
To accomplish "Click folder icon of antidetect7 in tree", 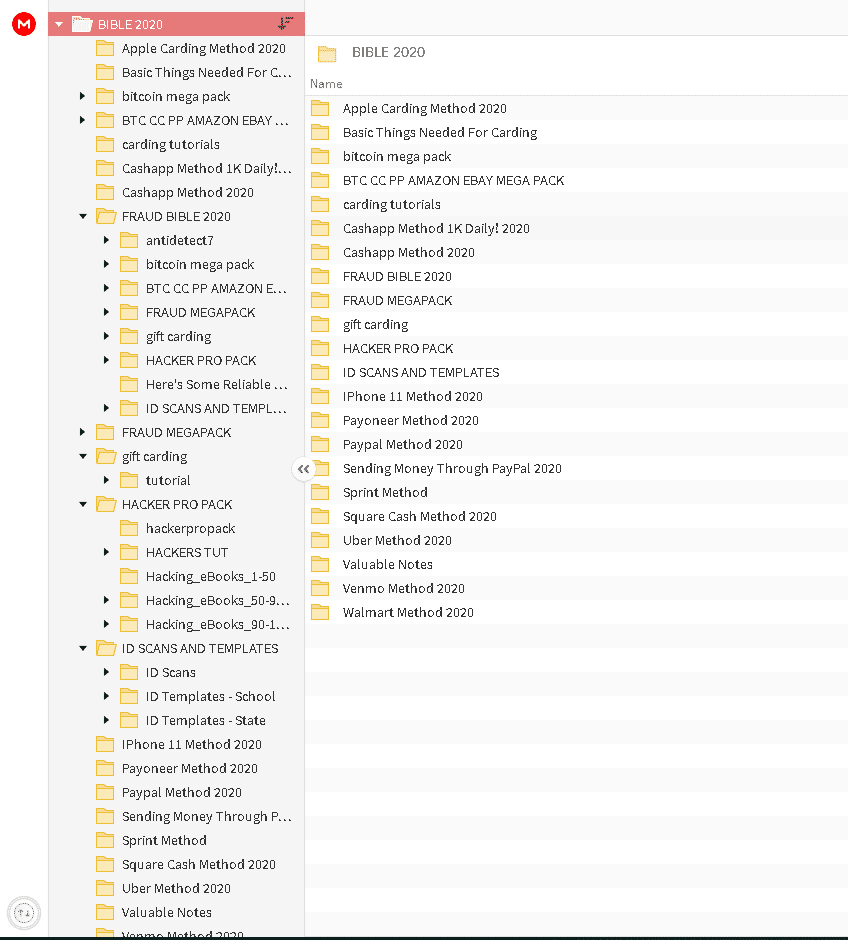I will [x=129, y=240].
